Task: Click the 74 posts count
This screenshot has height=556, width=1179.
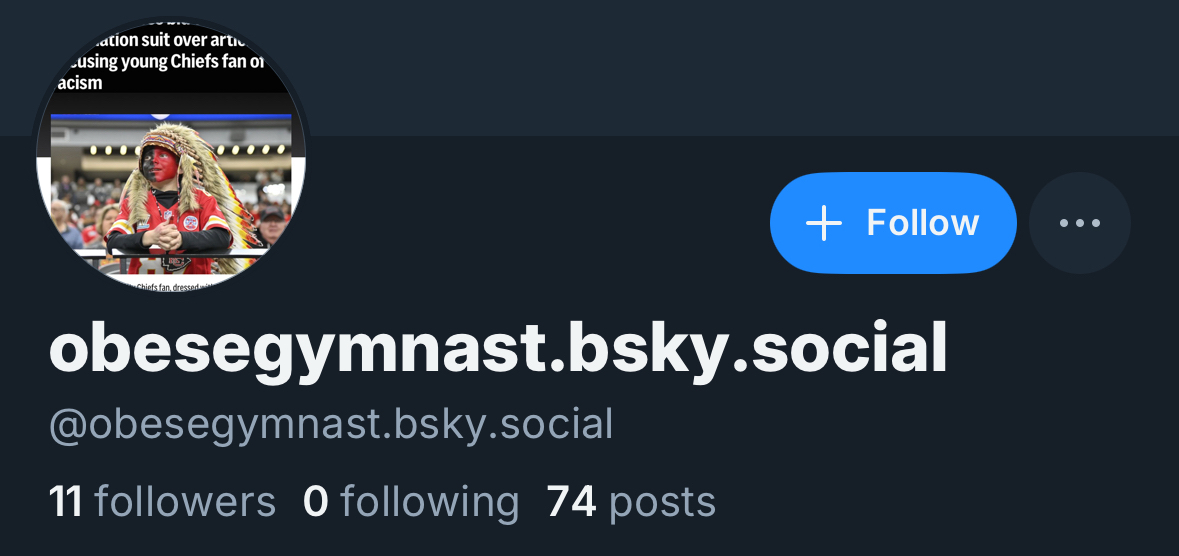Action: (631, 502)
